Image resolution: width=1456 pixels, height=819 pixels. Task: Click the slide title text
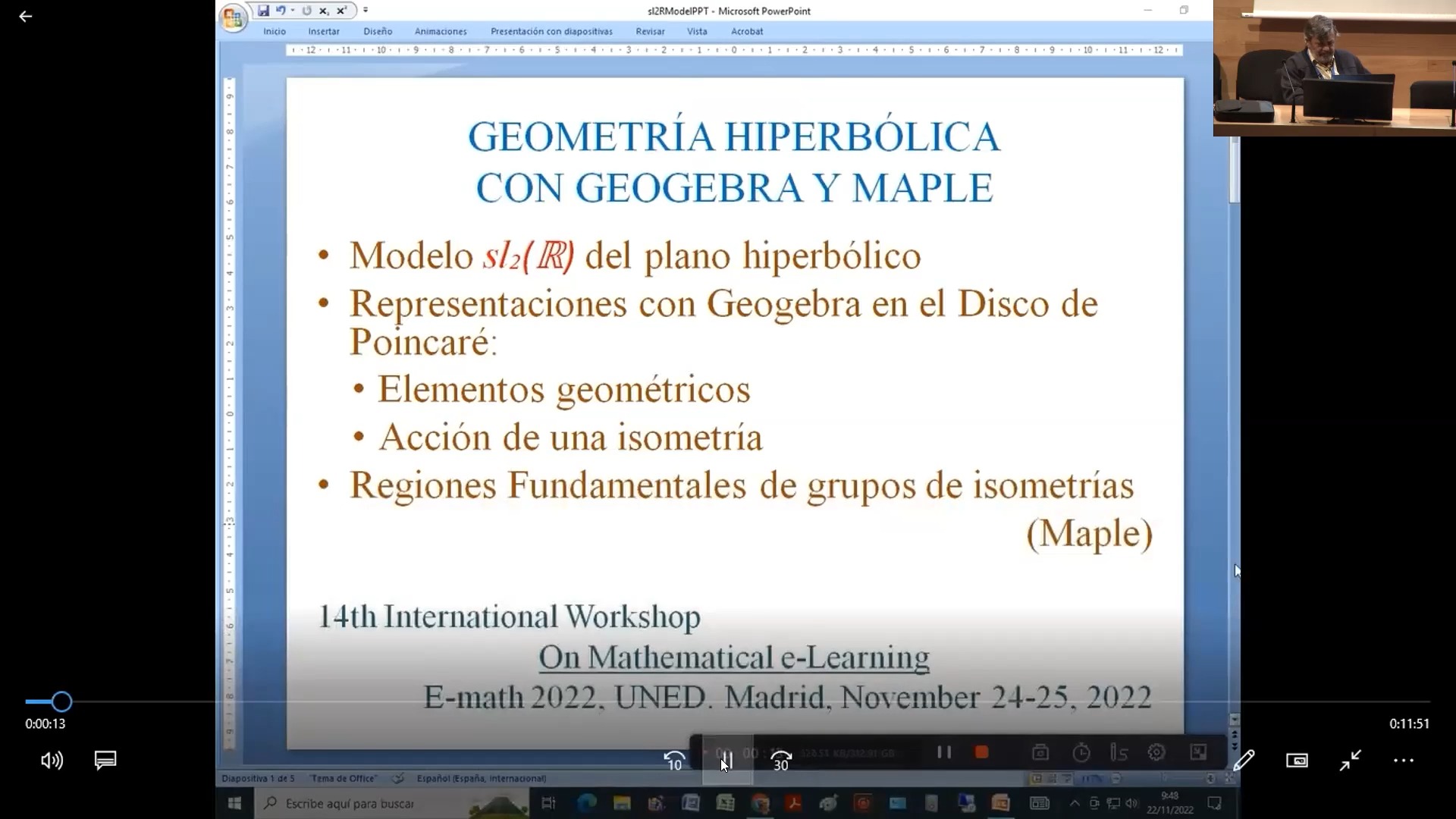[x=734, y=162]
